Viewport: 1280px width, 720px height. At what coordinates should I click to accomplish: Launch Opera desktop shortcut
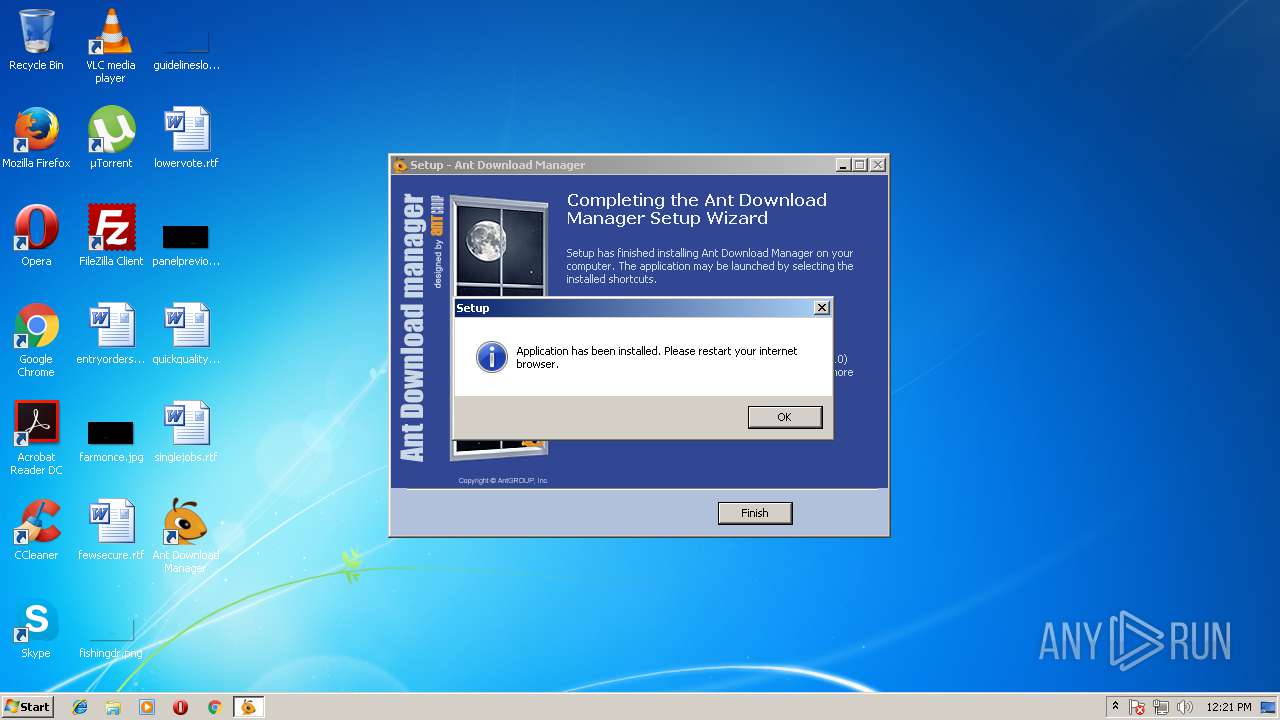pyautogui.click(x=36, y=236)
